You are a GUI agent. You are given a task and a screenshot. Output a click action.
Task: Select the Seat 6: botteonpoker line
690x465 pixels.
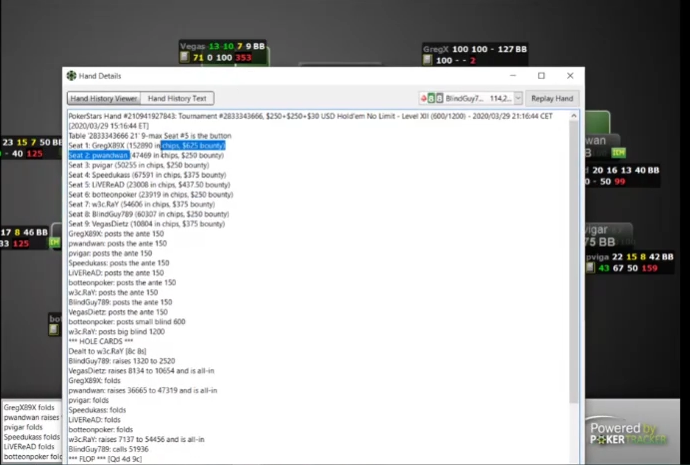[x=150, y=194]
